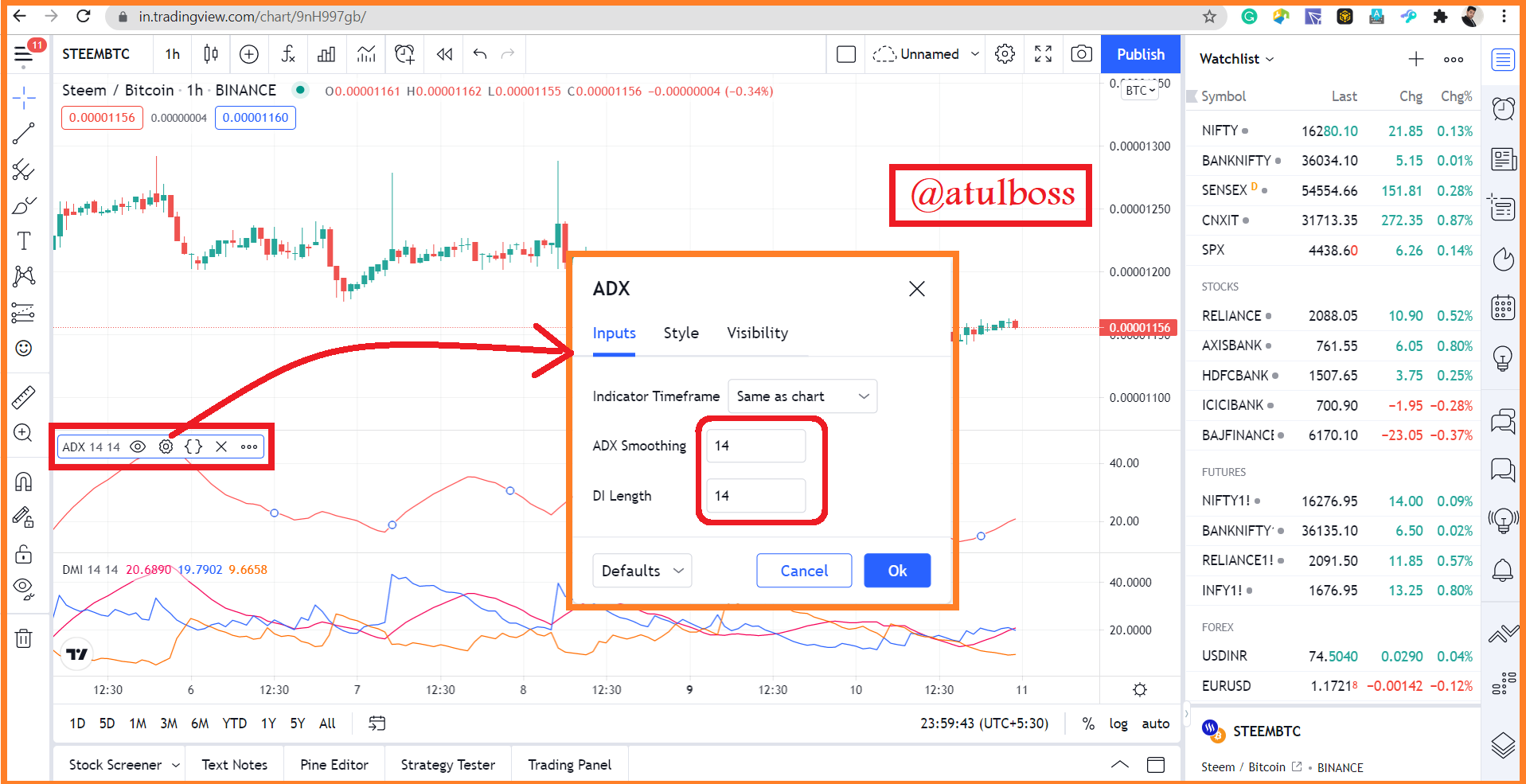Expand the bottom panel chevron
Viewport: 1526px width, 784px height.
pyautogui.click(x=1120, y=765)
